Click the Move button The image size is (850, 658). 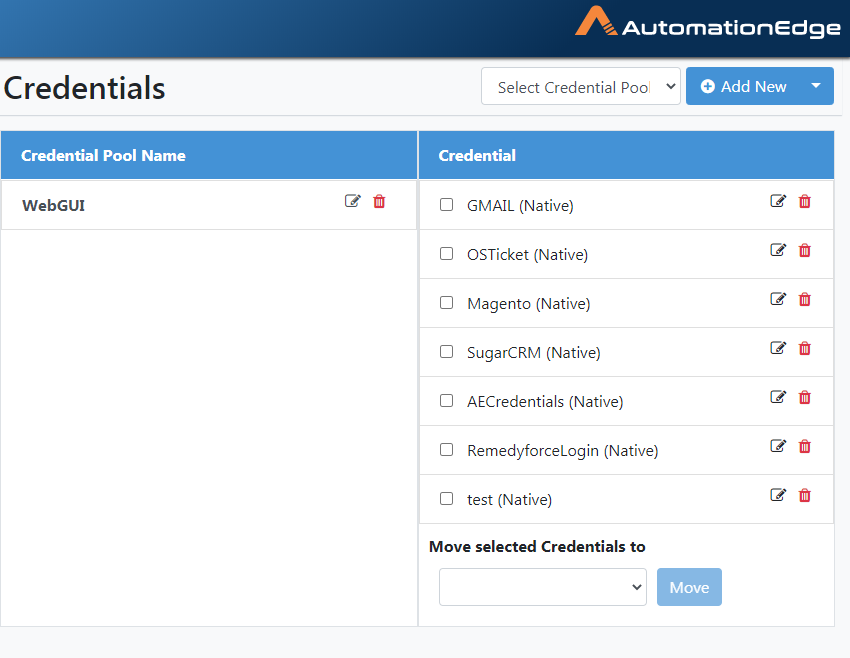689,587
